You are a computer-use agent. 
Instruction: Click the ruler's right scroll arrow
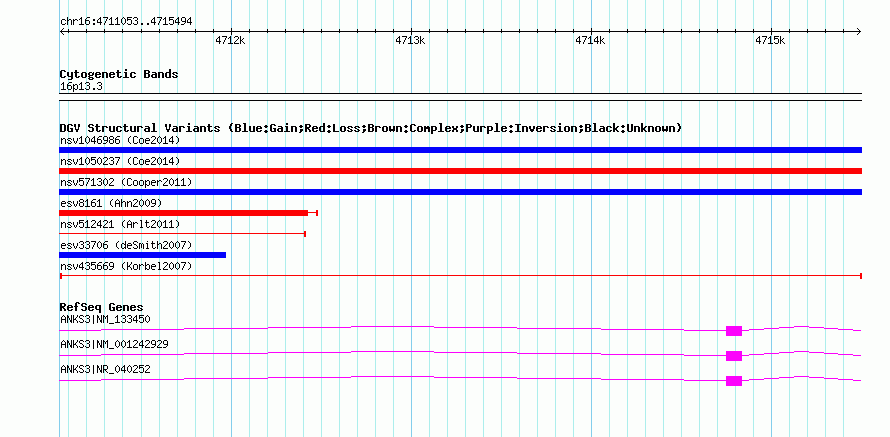point(859,31)
